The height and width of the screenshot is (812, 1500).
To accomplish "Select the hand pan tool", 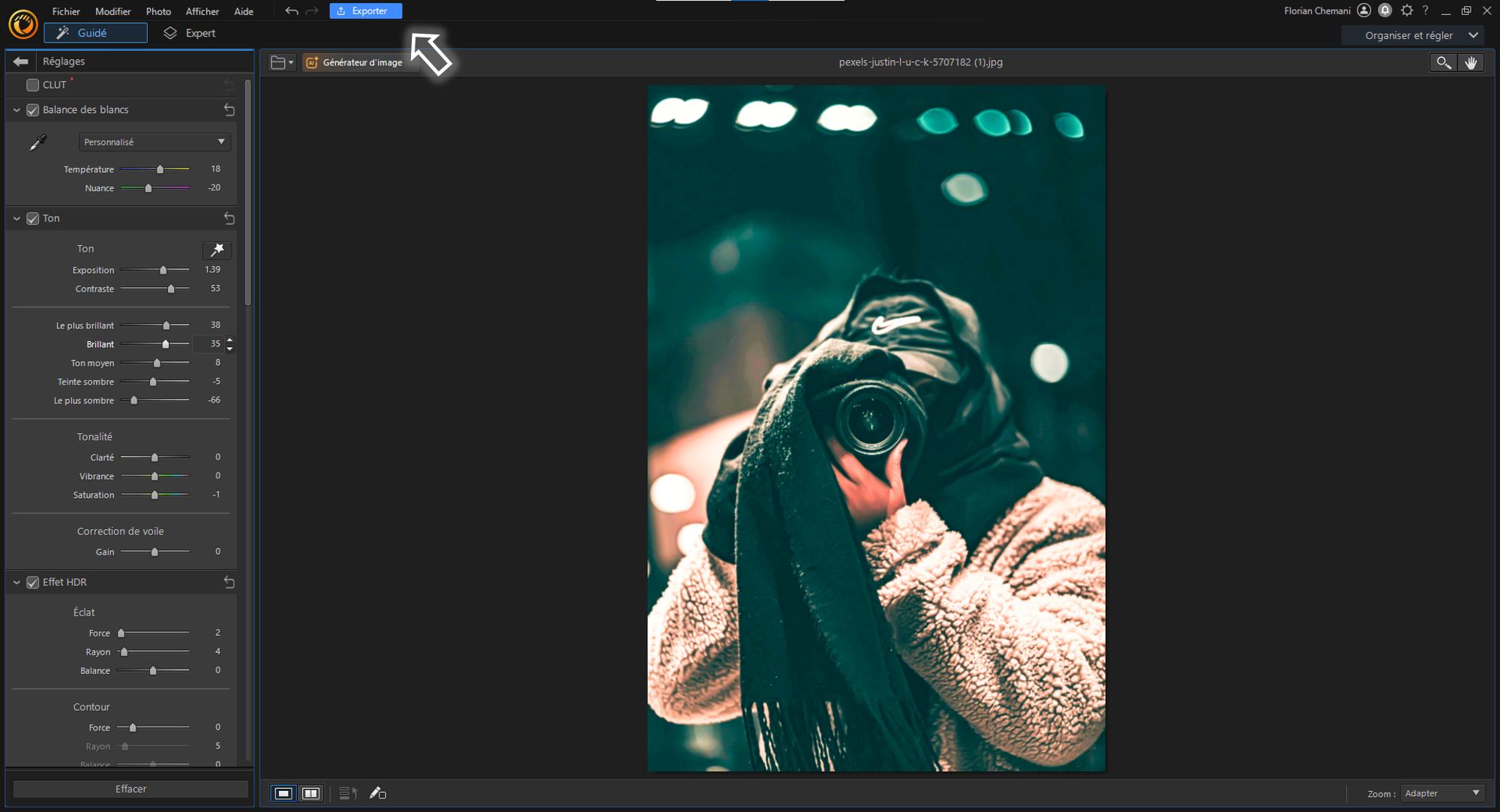I will [1471, 63].
